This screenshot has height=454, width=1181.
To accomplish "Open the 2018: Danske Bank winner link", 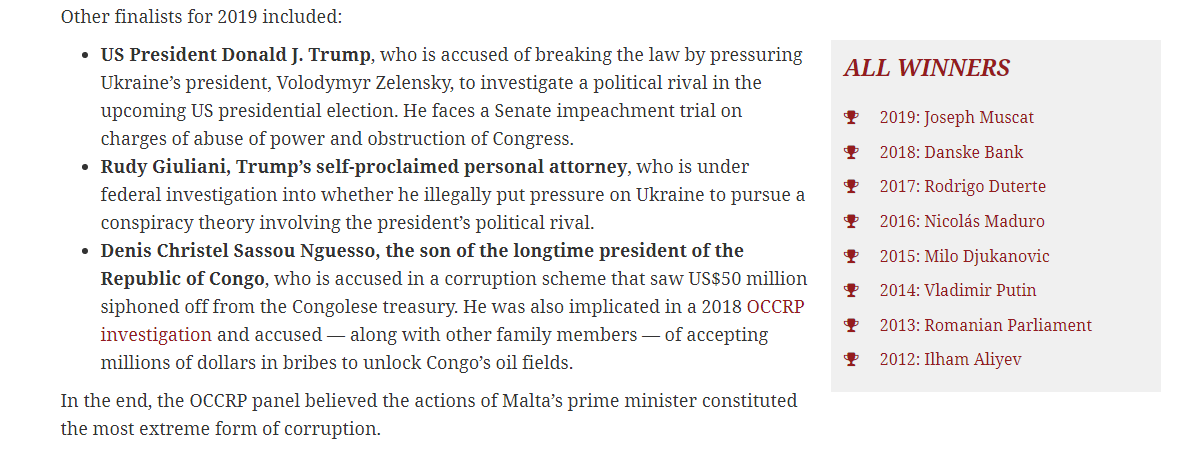I will 951,152.
